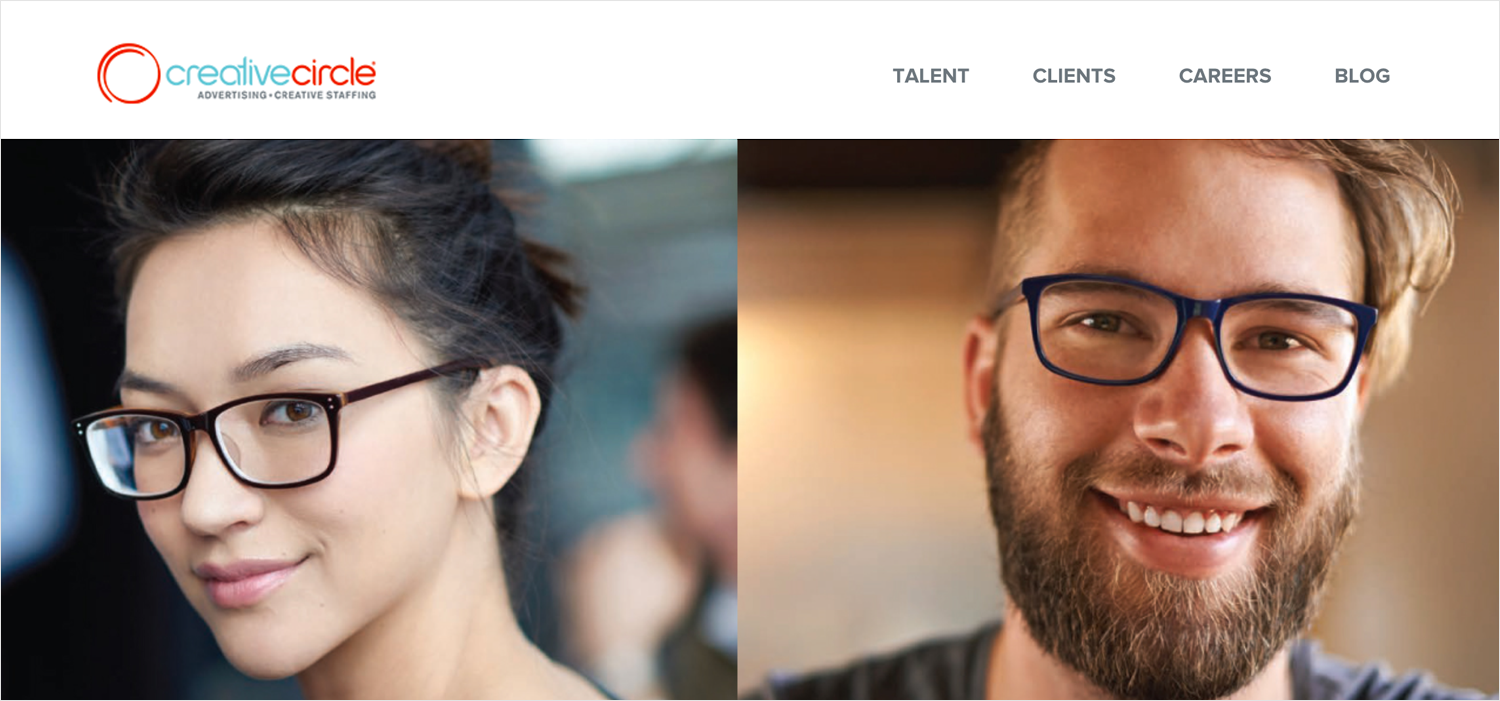
Task: Select the woman's portrait photo
Action: pyautogui.click(x=369, y=419)
